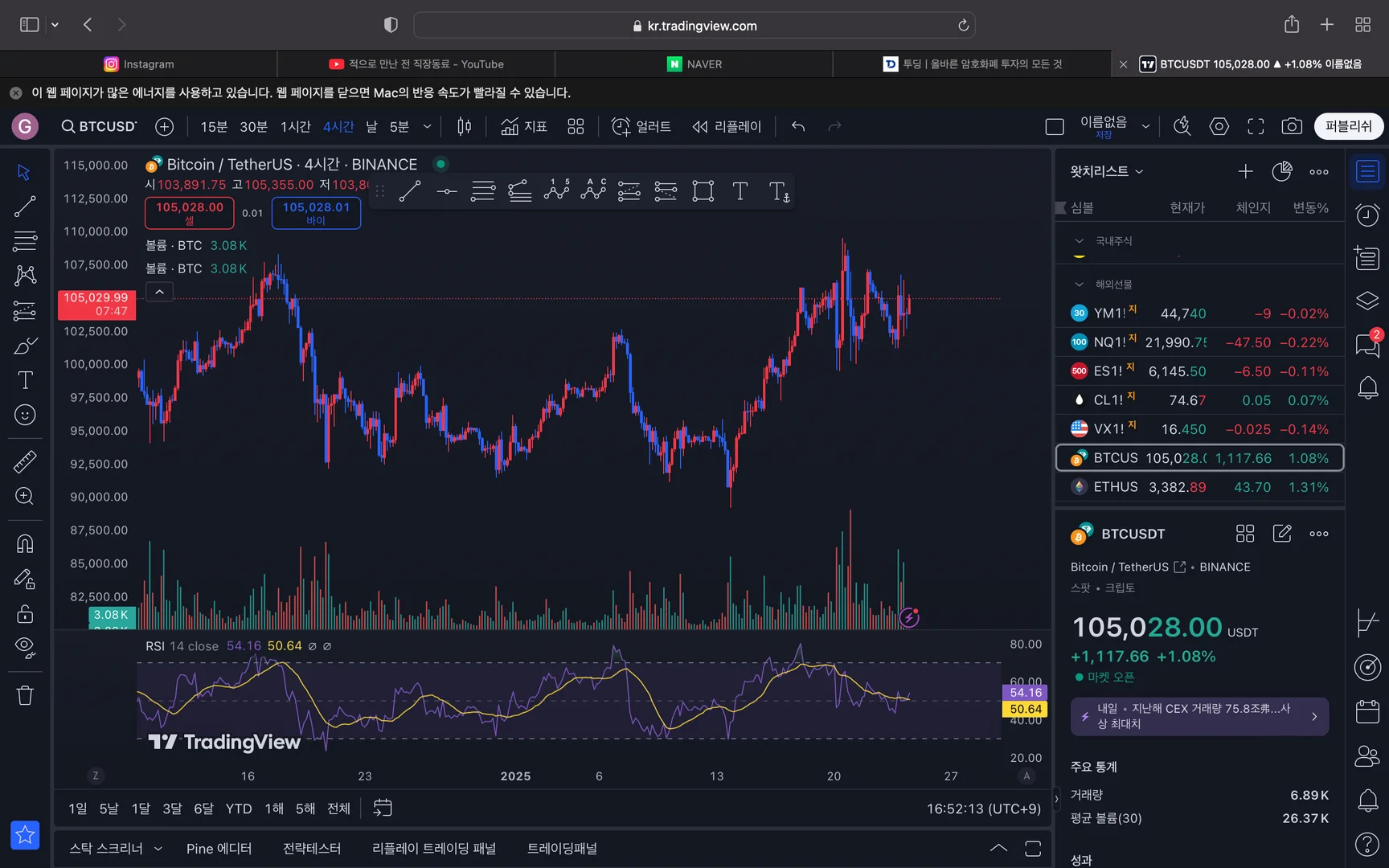Open the indicator templates grid icon
Viewport: 1389px width, 868px height.
pos(576,126)
